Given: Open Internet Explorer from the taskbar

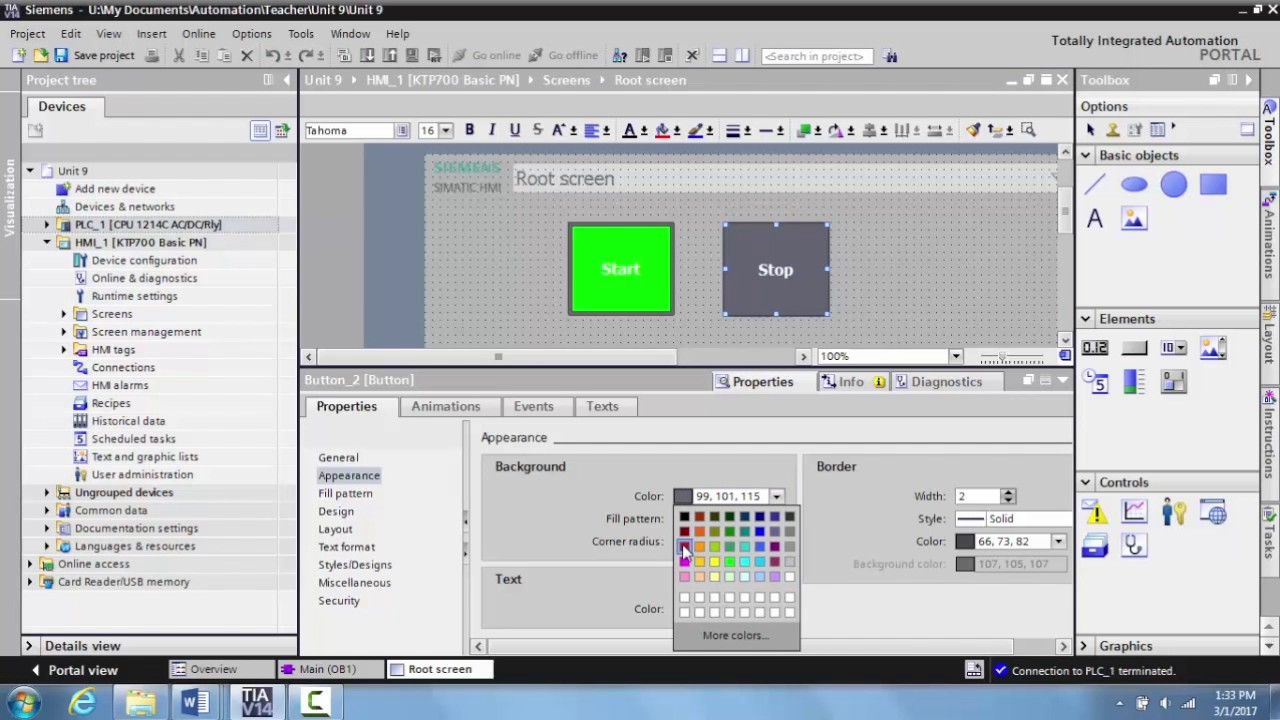Looking at the screenshot, I should (82, 702).
